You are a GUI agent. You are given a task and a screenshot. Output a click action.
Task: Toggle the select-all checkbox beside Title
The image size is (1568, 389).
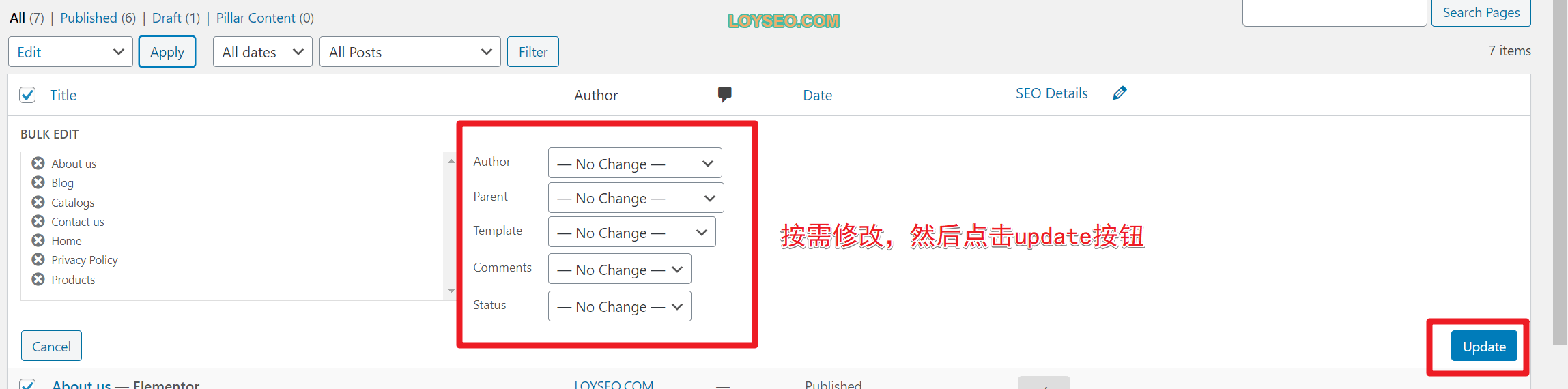(x=27, y=95)
